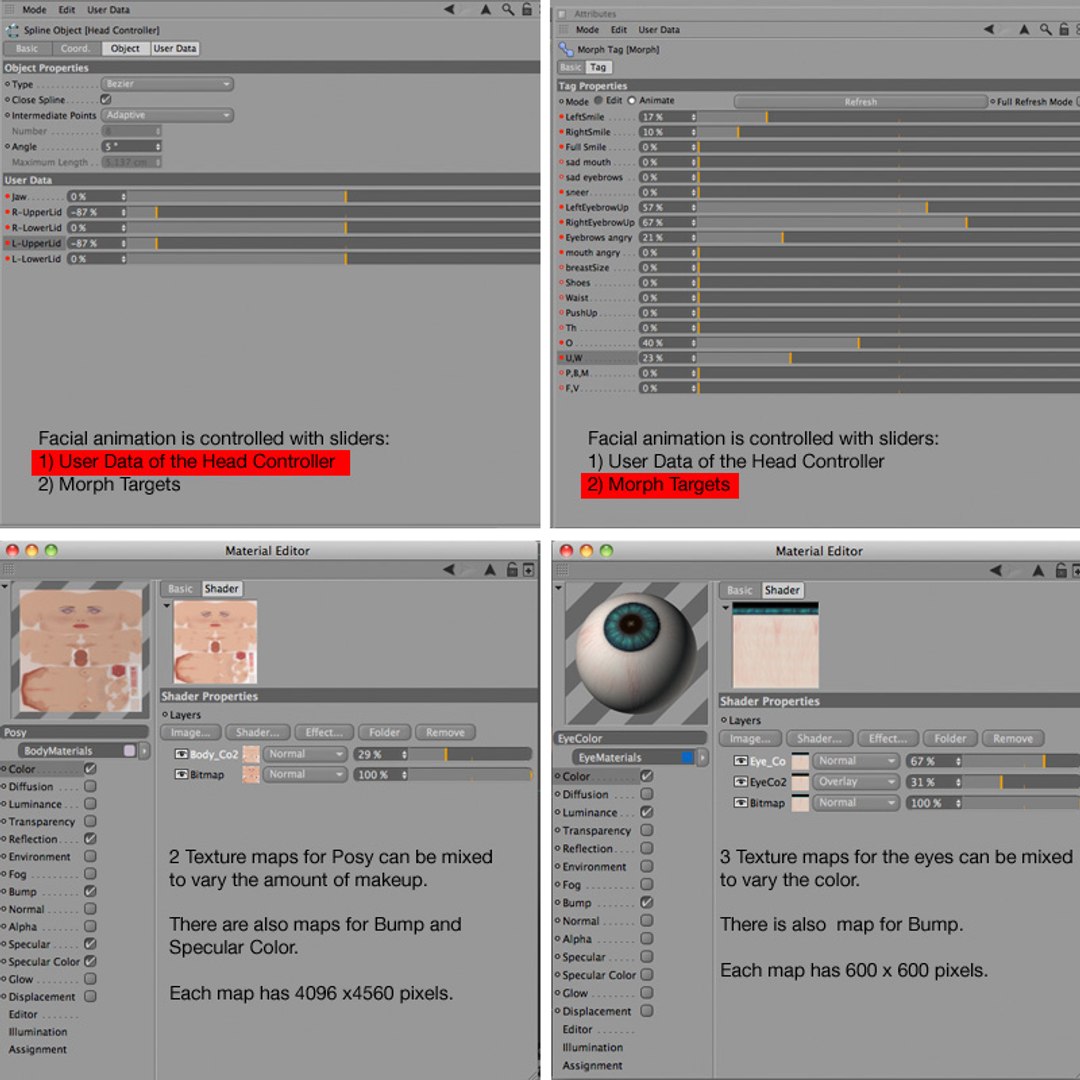Screen dimensions: 1080x1080
Task: Toggle the lock icon in the EyeColor Material Editor
Action: [x=1061, y=570]
